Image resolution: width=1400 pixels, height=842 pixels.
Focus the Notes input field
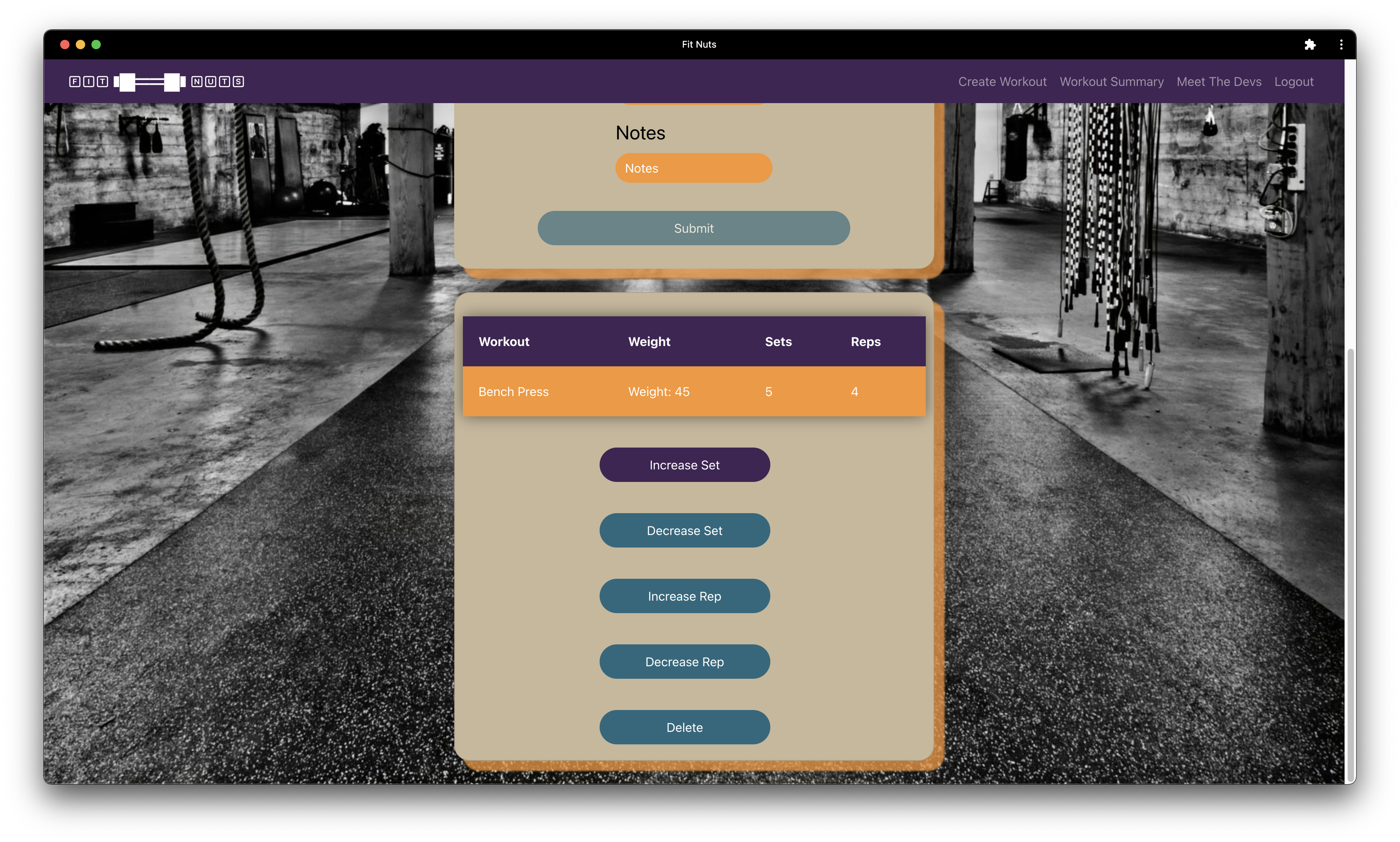pyautogui.click(x=693, y=168)
